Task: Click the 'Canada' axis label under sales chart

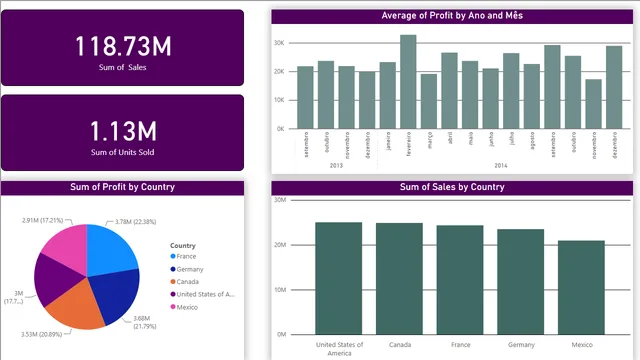Action: pyautogui.click(x=400, y=345)
